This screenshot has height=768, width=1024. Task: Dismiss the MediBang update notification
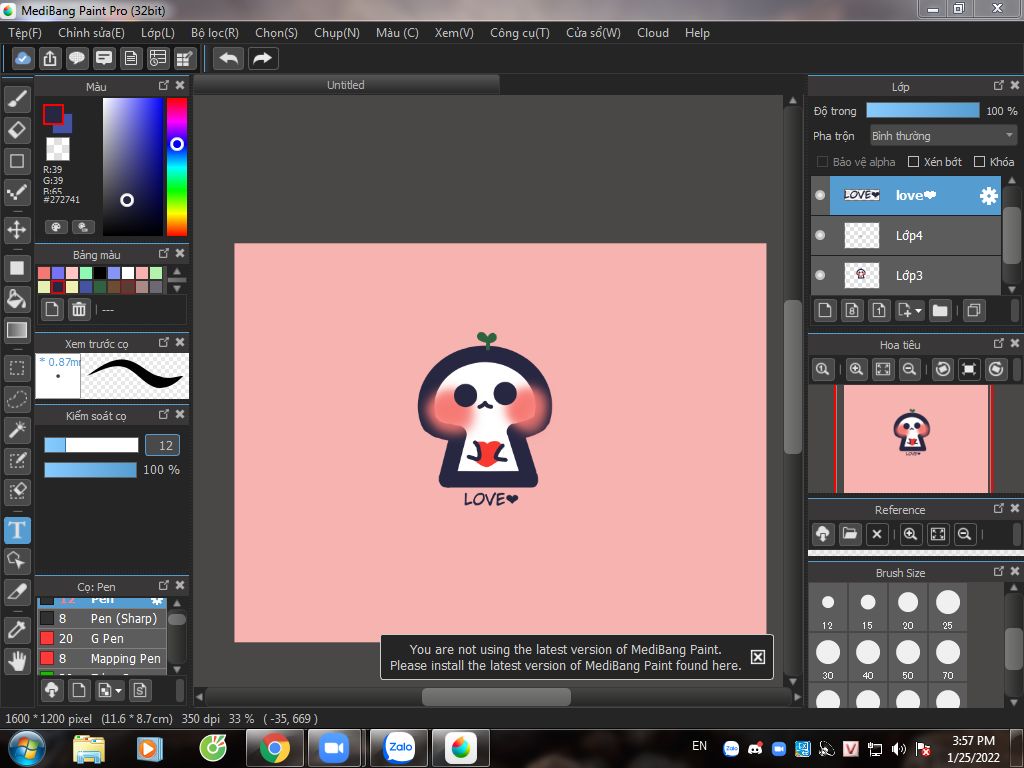pos(758,657)
